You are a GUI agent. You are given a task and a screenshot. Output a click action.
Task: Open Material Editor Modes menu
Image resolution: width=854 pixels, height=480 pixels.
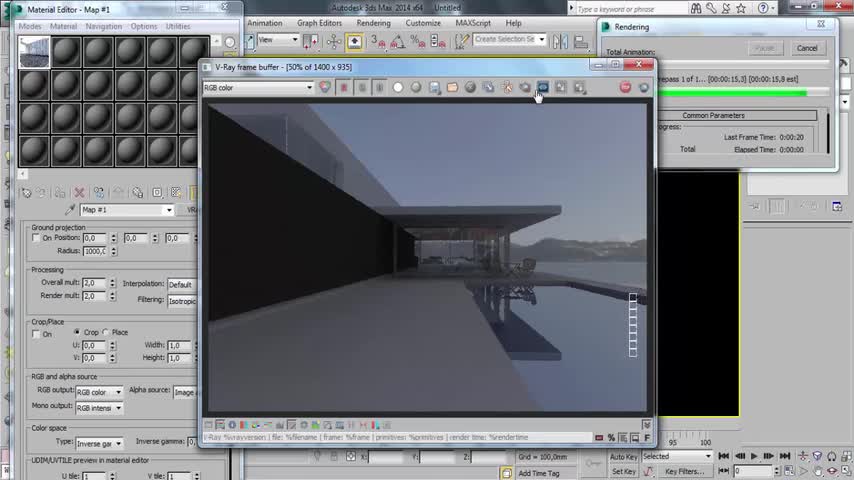pos(30,26)
